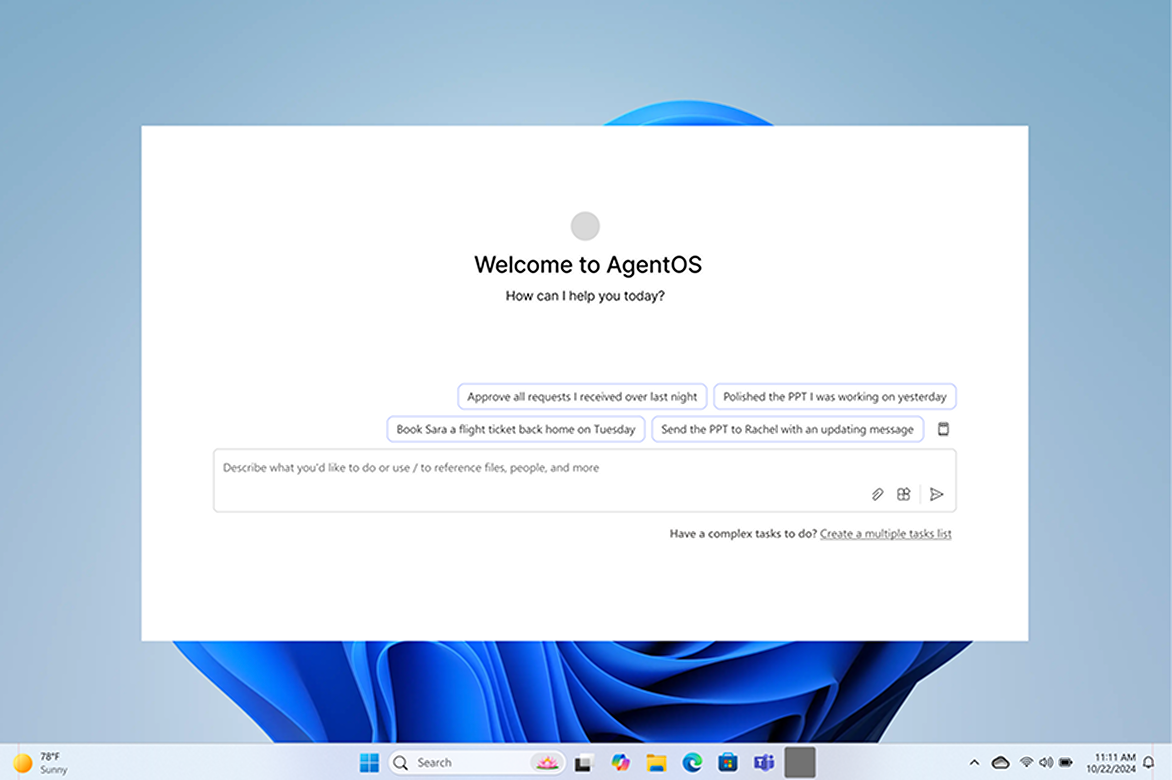
Task: Launch Copilot from the taskbar
Action: click(x=620, y=762)
